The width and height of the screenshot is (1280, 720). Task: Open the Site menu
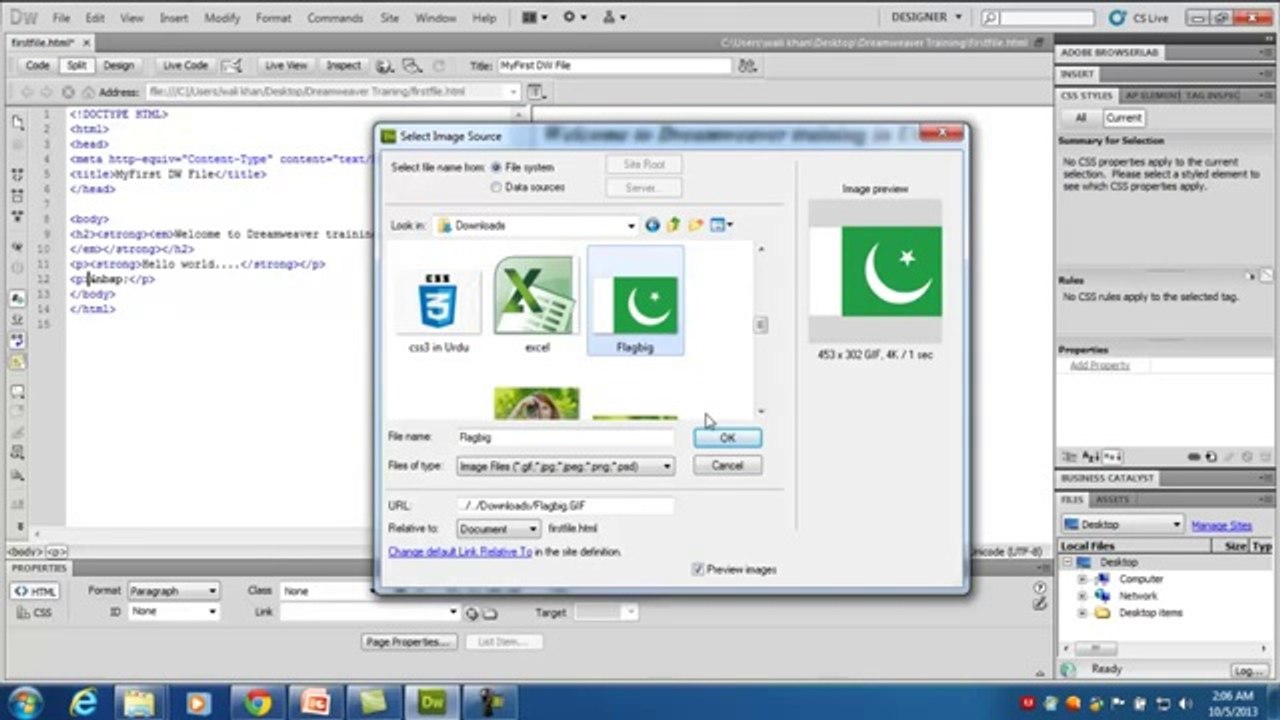coord(390,18)
